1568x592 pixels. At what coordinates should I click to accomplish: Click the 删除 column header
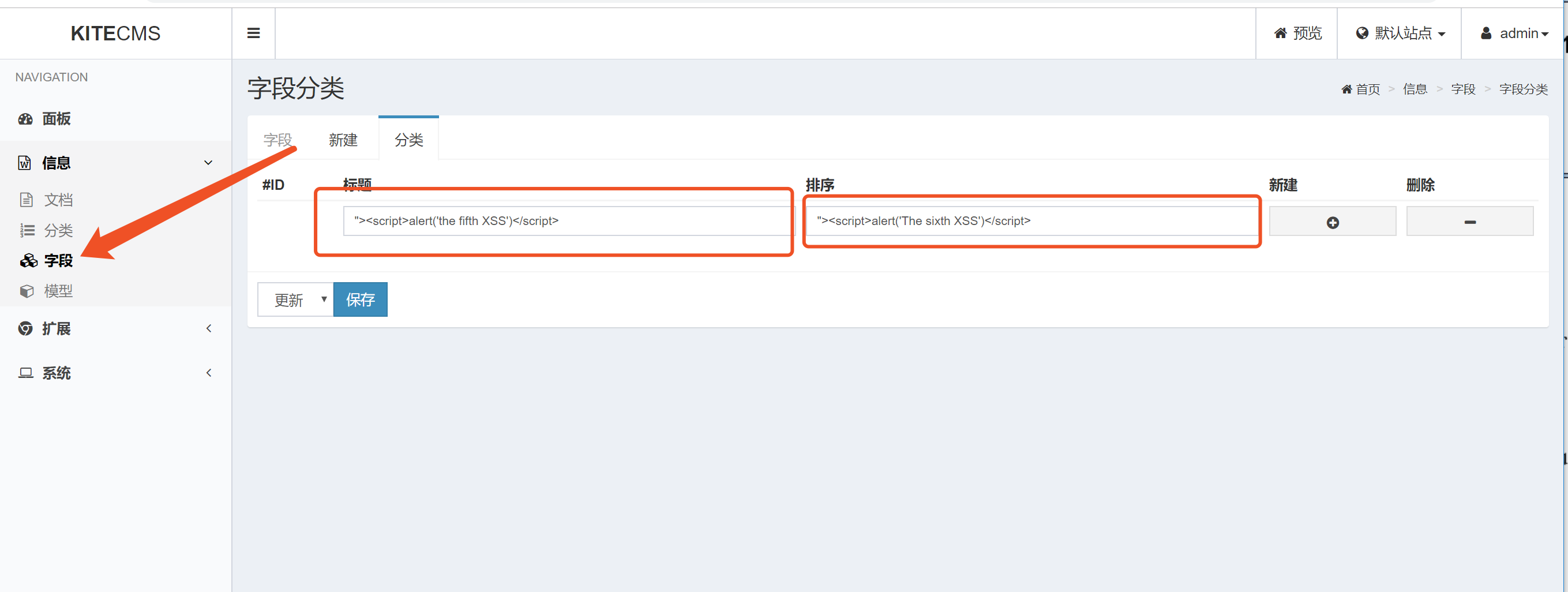point(1420,185)
